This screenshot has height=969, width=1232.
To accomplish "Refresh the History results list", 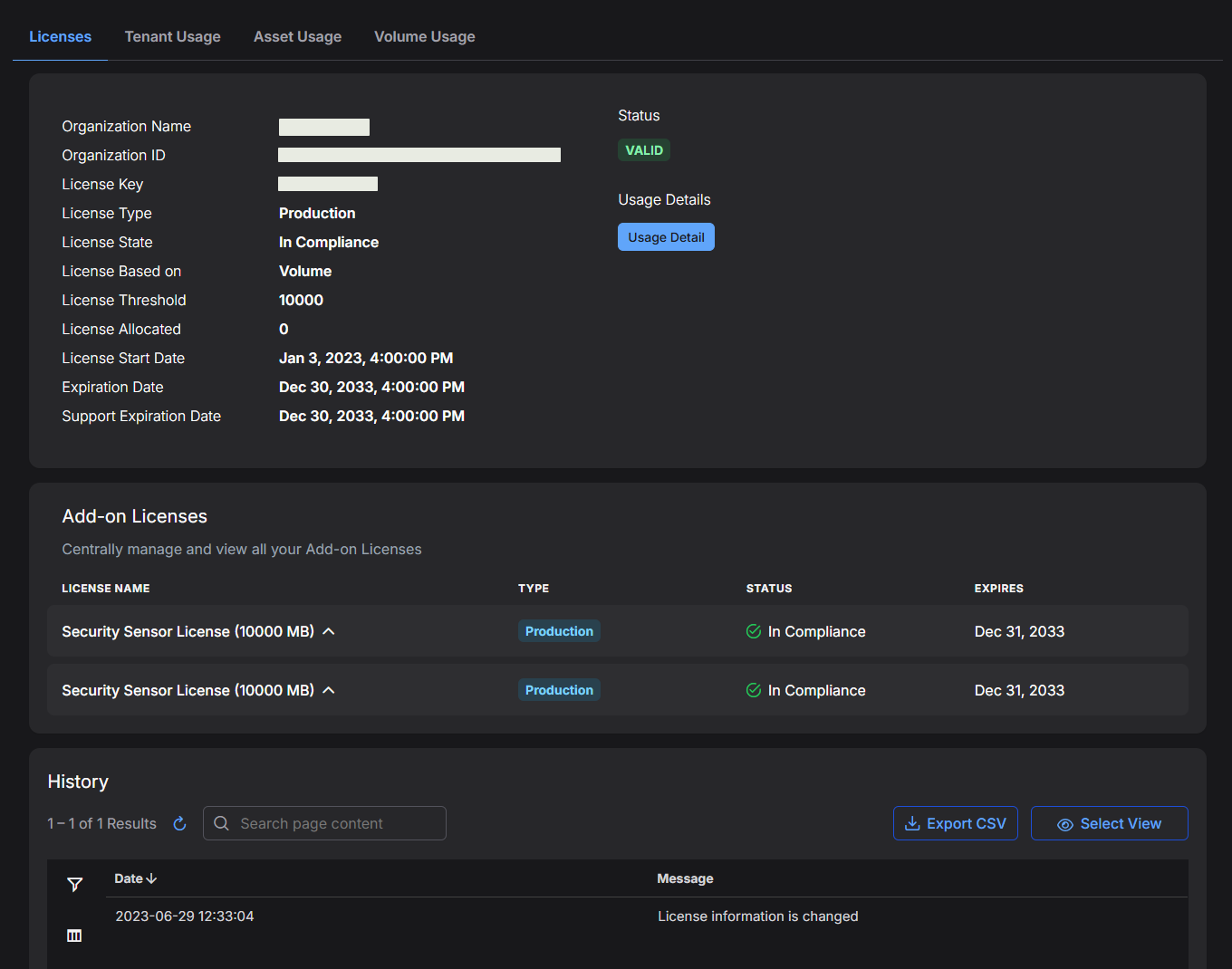I will click(x=179, y=823).
